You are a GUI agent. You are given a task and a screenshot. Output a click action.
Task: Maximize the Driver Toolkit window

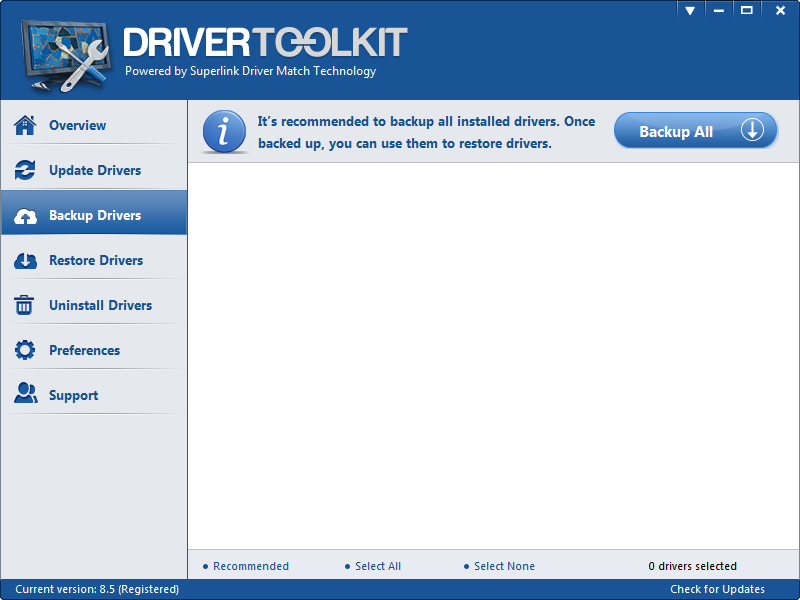tap(746, 10)
